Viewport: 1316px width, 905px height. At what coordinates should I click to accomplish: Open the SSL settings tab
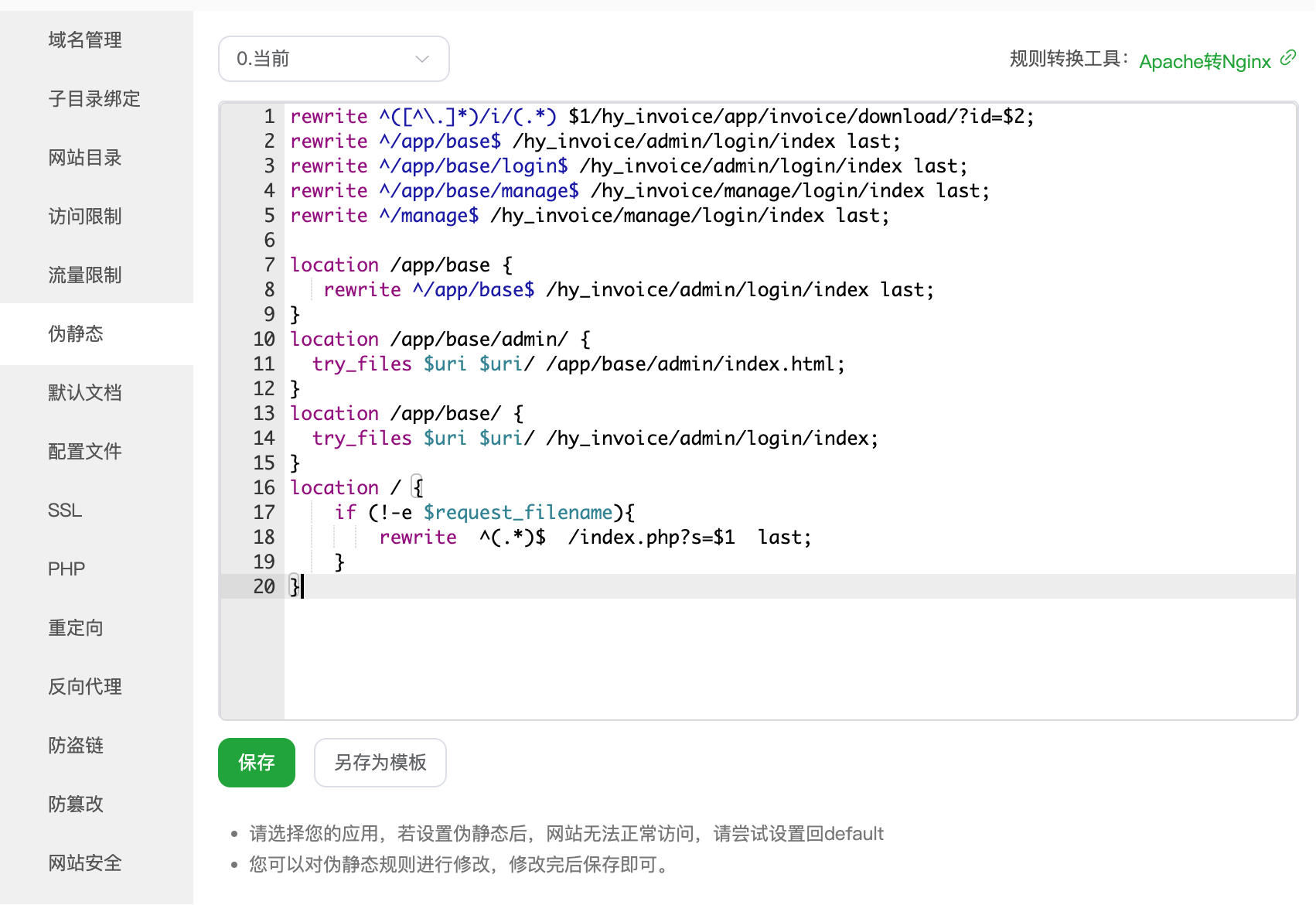[65, 511]
